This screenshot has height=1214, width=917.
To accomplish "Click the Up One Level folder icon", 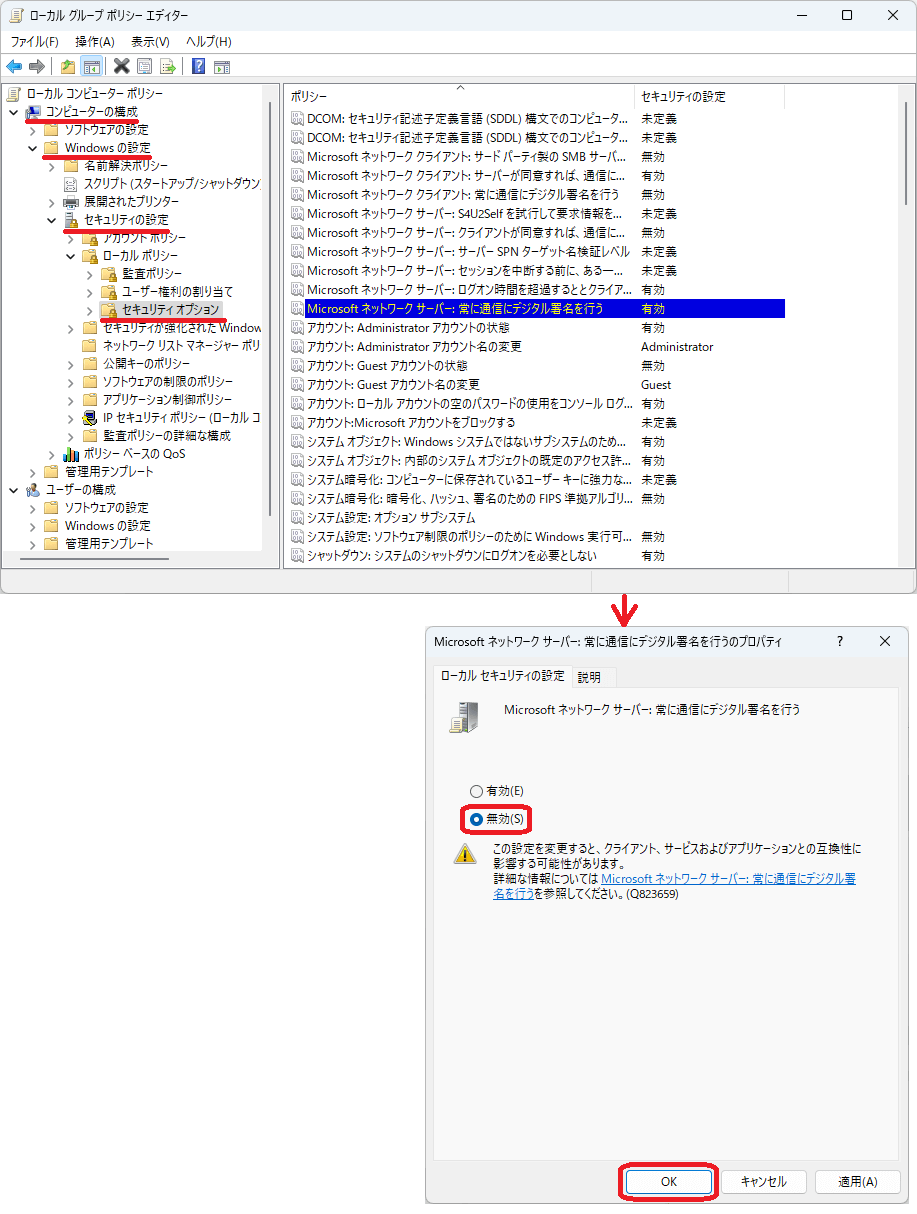I will [68, 67].
